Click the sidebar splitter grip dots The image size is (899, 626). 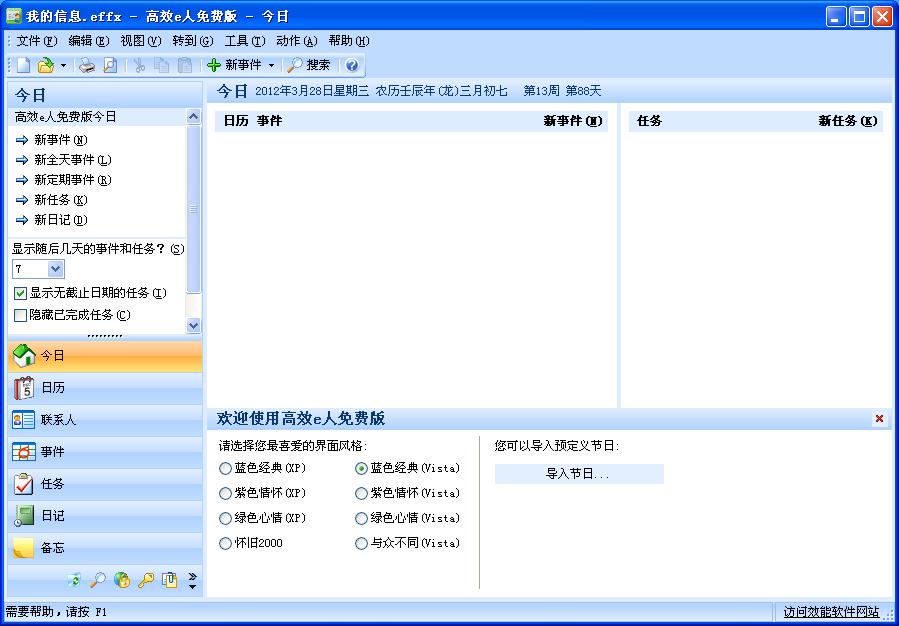pos(105,337)
